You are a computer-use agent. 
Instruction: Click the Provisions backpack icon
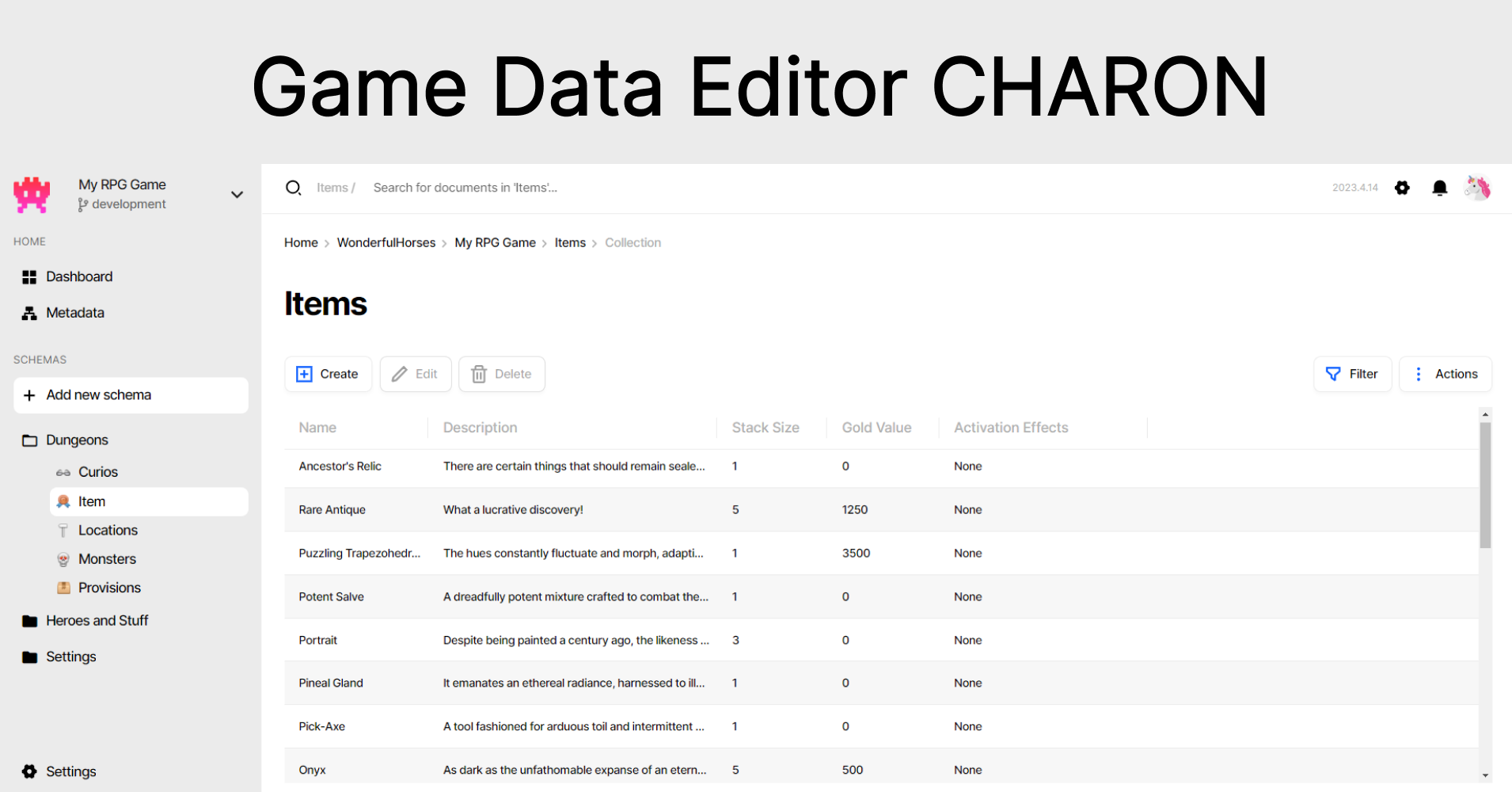click(x=63, y=587)
